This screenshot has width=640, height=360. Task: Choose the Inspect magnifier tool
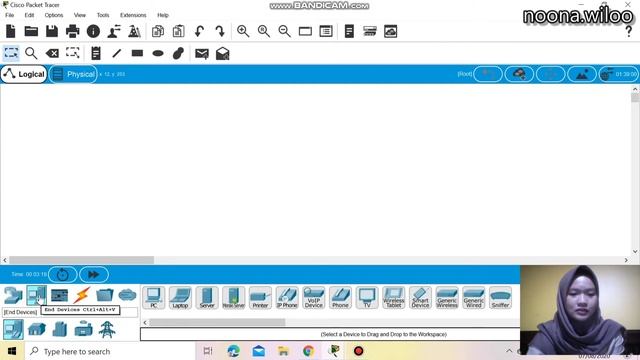[x=31, y=53]
